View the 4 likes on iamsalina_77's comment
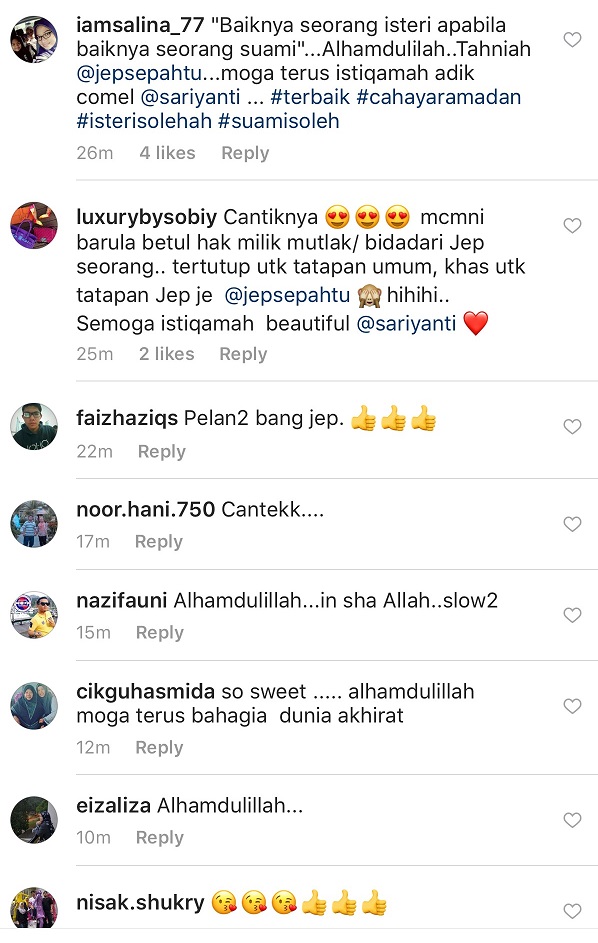Screen dimensions: 598x943 (167, 153)
